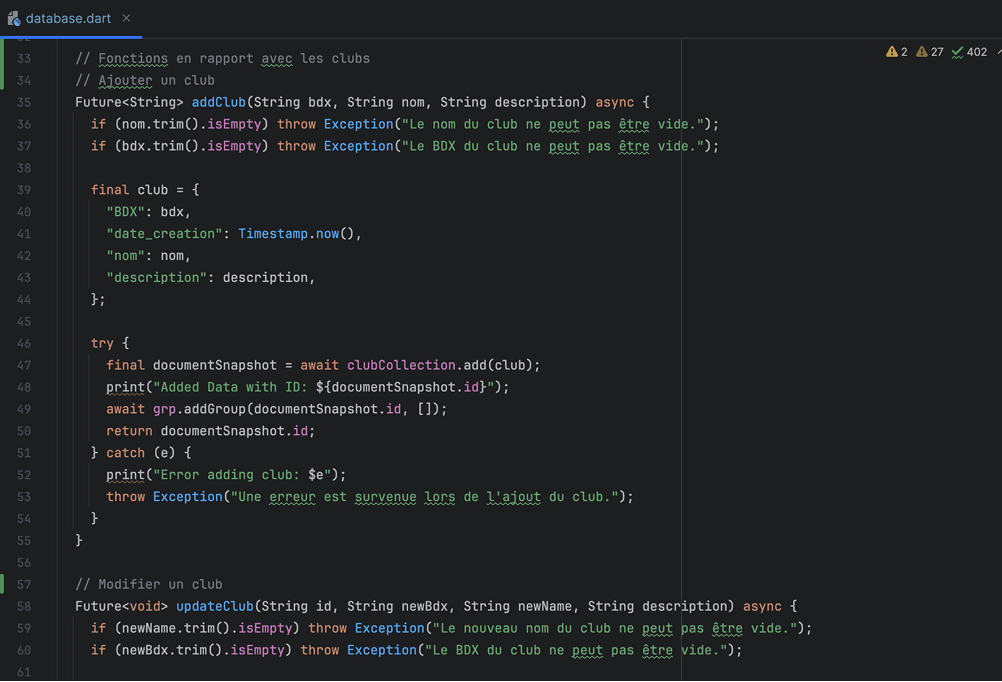Close the database.dart tab
1002x682 pixels.
coord(126,19)
